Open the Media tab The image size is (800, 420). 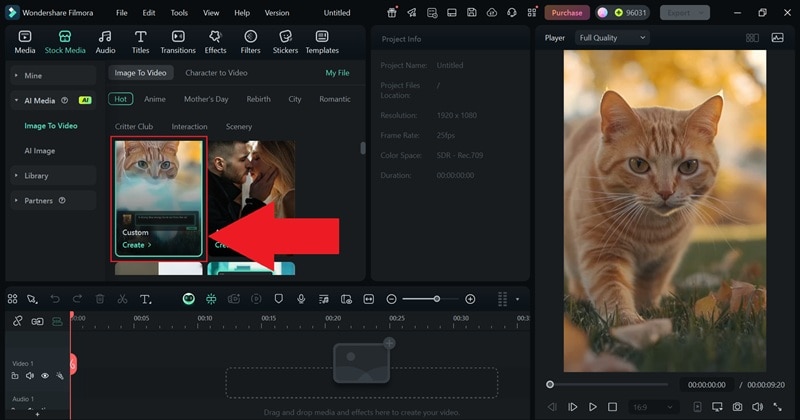24,42
